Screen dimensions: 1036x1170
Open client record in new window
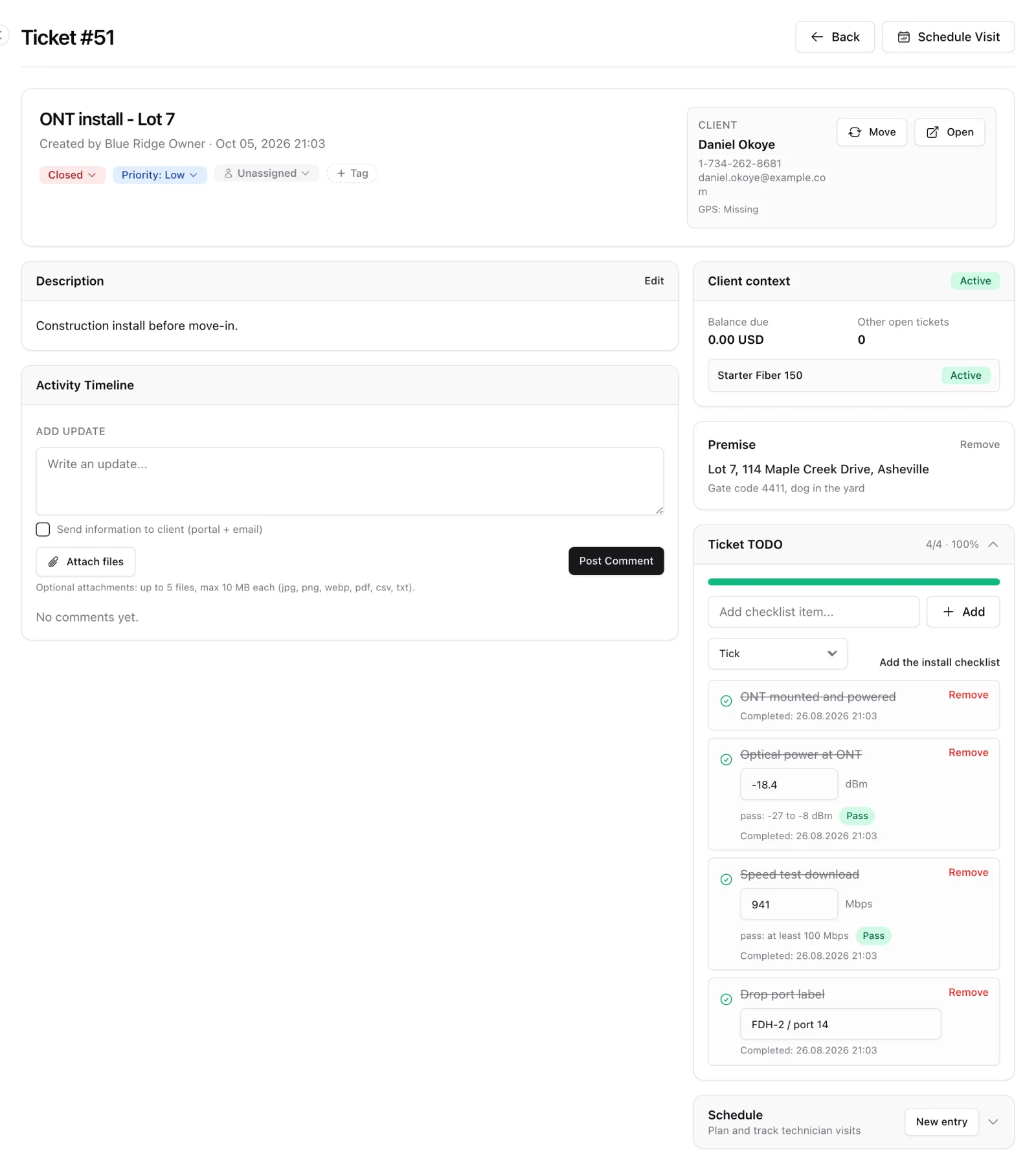click(x=949, y=132)
